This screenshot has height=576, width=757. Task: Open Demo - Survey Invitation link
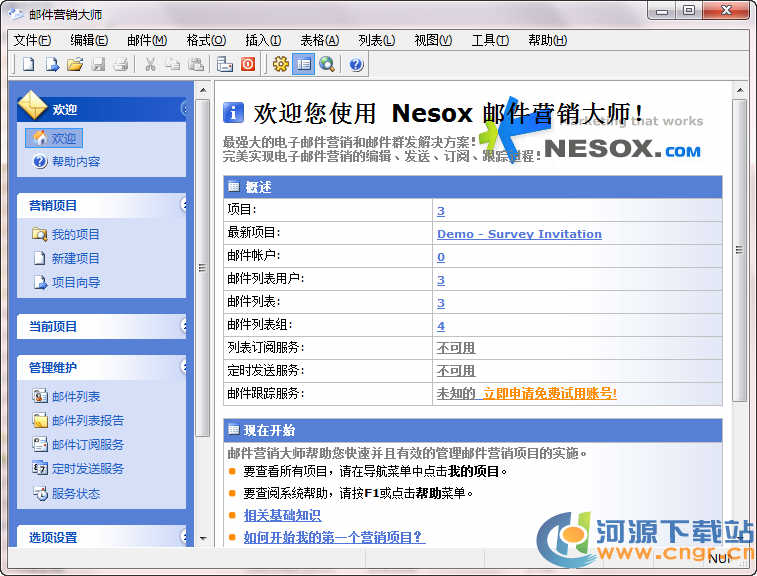(519, 234)
